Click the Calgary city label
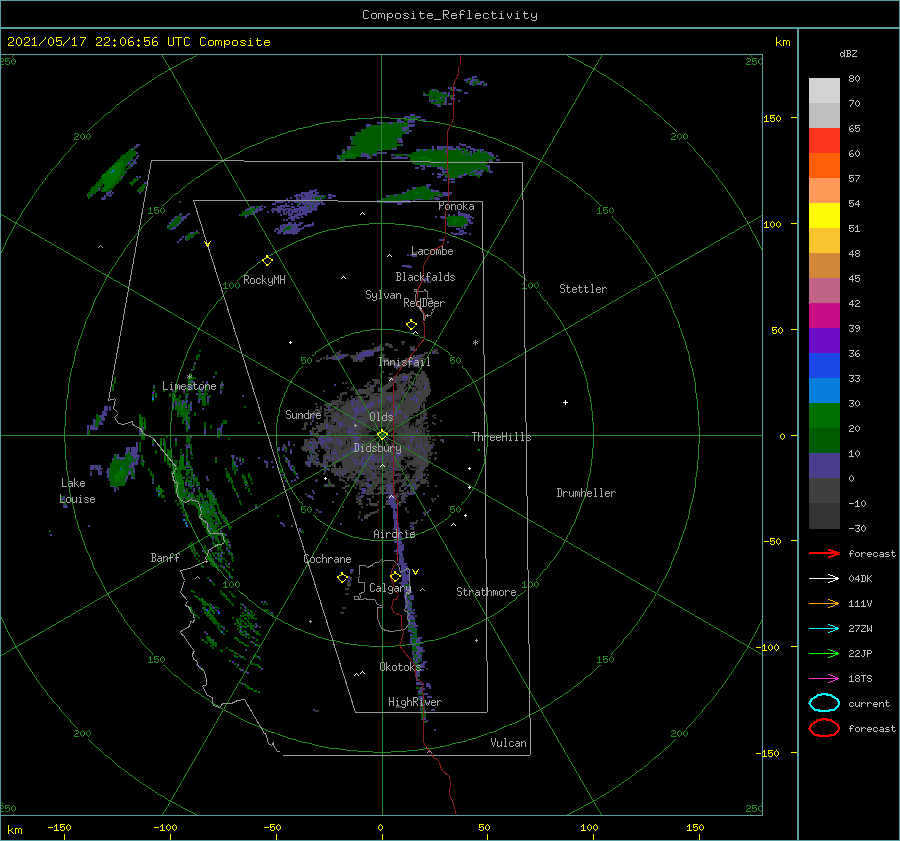The width and height of the screenshot is (900, 841). click(390, 588)
